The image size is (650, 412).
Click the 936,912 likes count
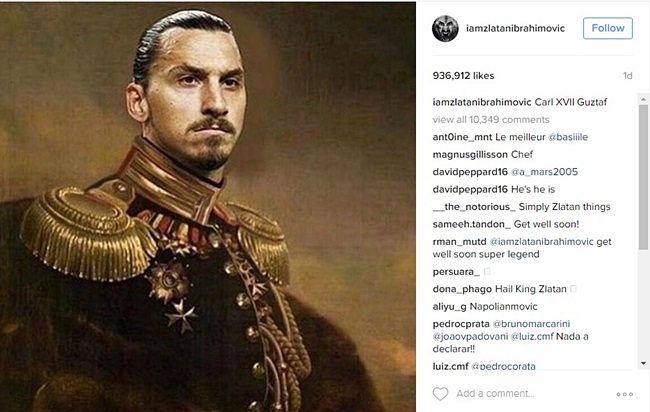pos(463,76)
